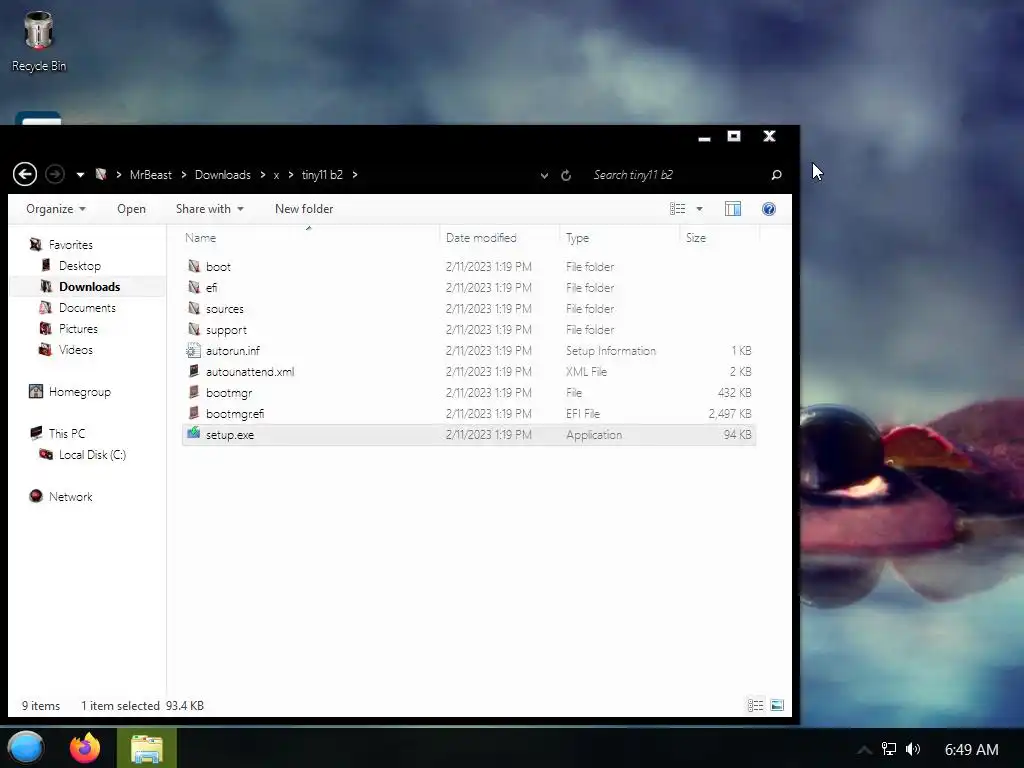Select Network in navigation pane
Screen dimensions: 1024x768
(x=71, y=496)
